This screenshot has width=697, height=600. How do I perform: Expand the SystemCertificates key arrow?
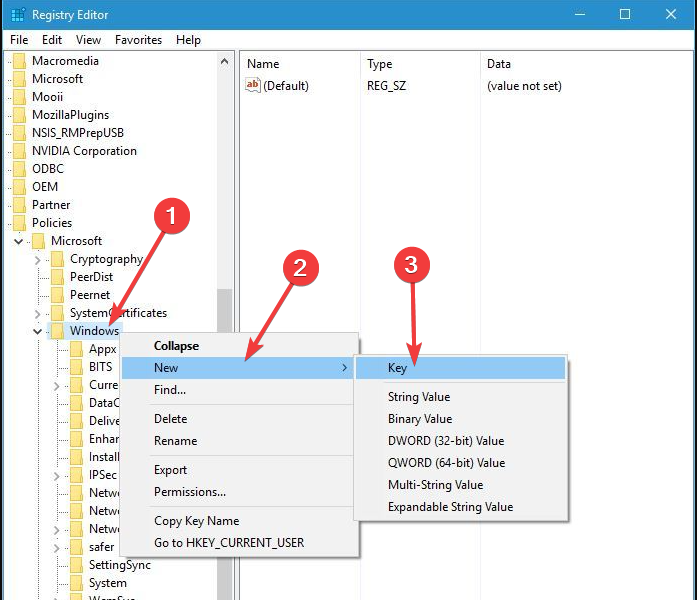point(38,313)
